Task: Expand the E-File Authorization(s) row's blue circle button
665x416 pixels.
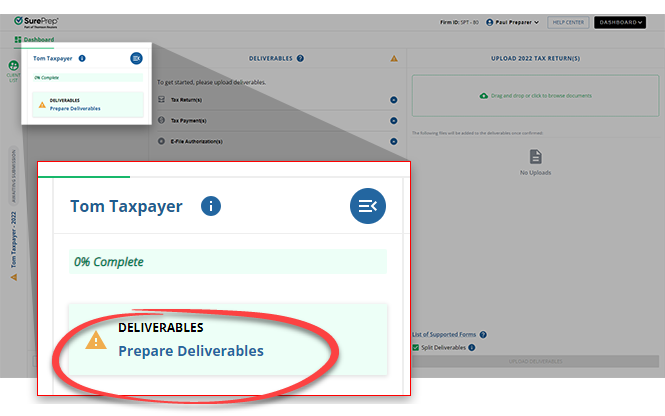Action: pos(394,141)
